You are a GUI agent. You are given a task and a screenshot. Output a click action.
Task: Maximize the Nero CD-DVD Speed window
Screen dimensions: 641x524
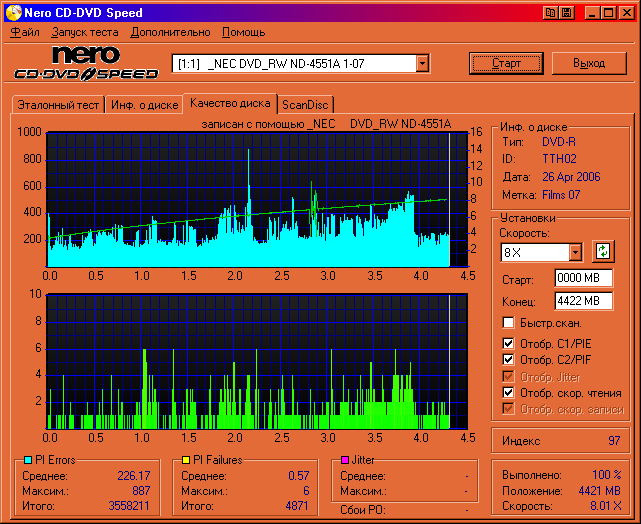point(607,13)
